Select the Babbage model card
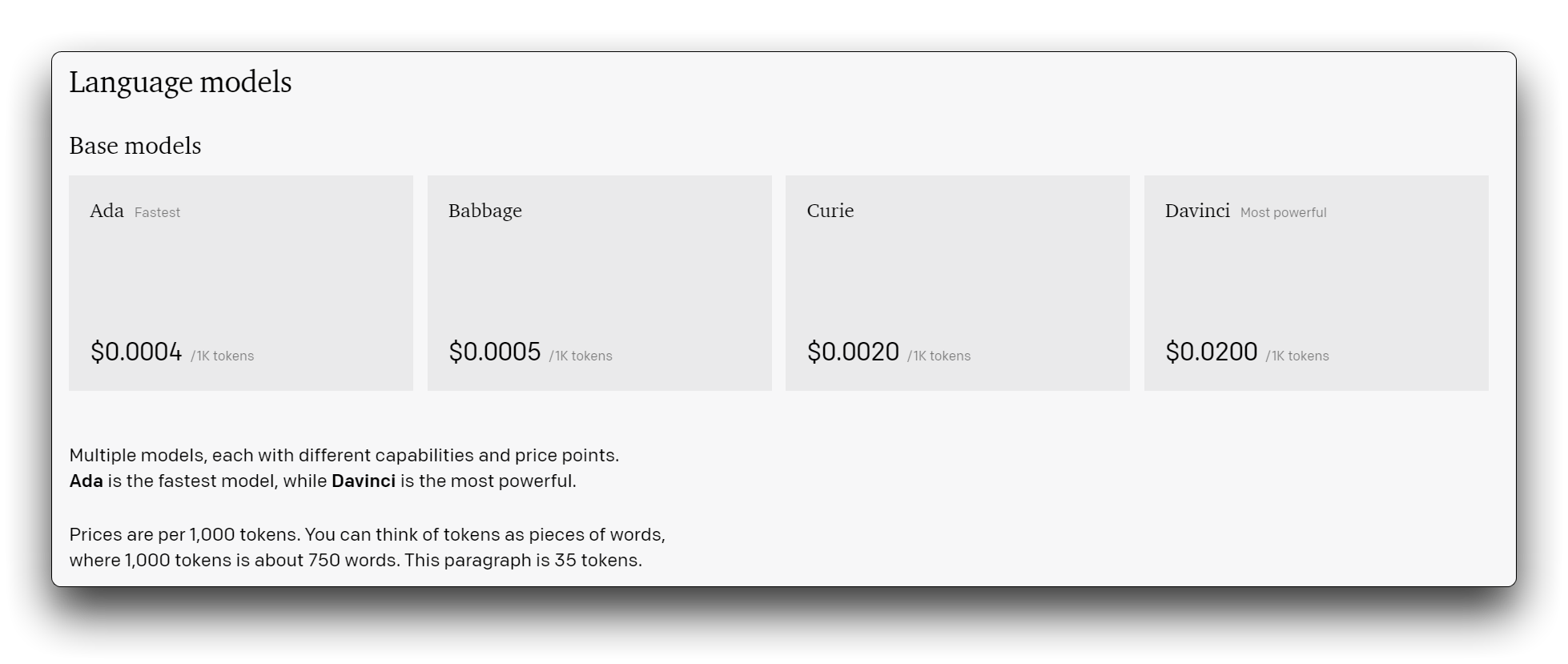 tap(600, 283)
